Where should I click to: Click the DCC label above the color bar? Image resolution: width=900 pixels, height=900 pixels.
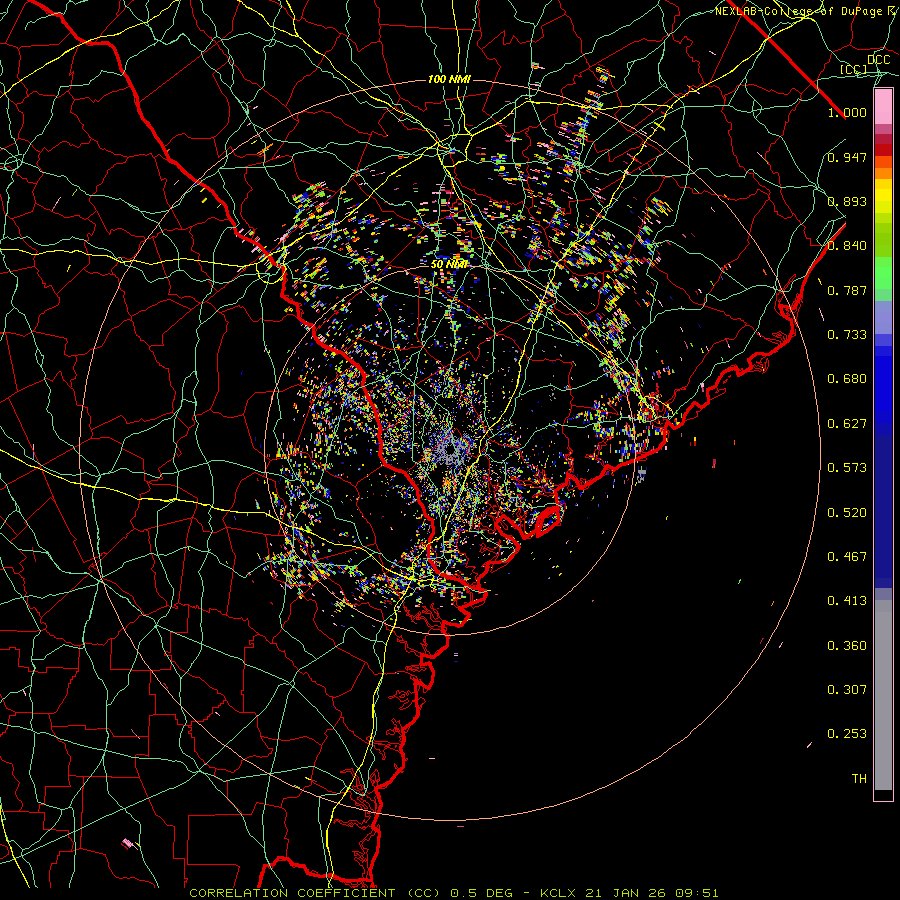point(879,60)
